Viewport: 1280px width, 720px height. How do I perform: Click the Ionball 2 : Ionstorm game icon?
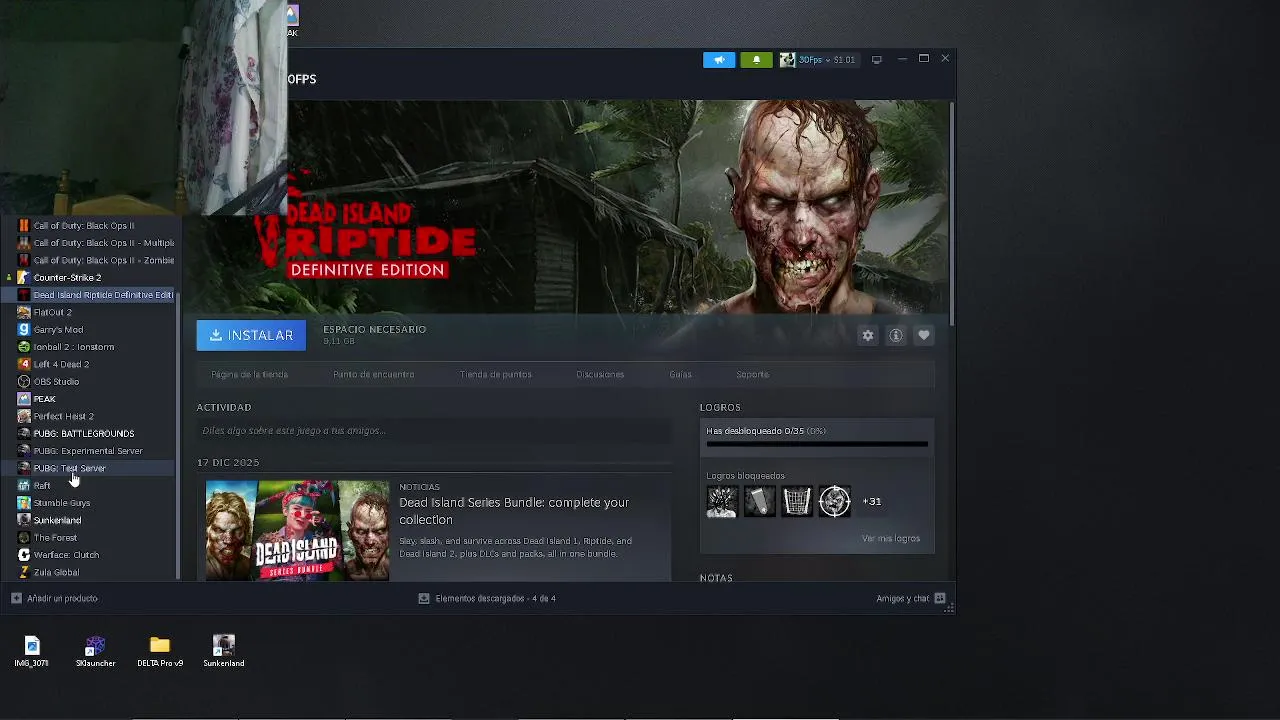coord(24,347)
